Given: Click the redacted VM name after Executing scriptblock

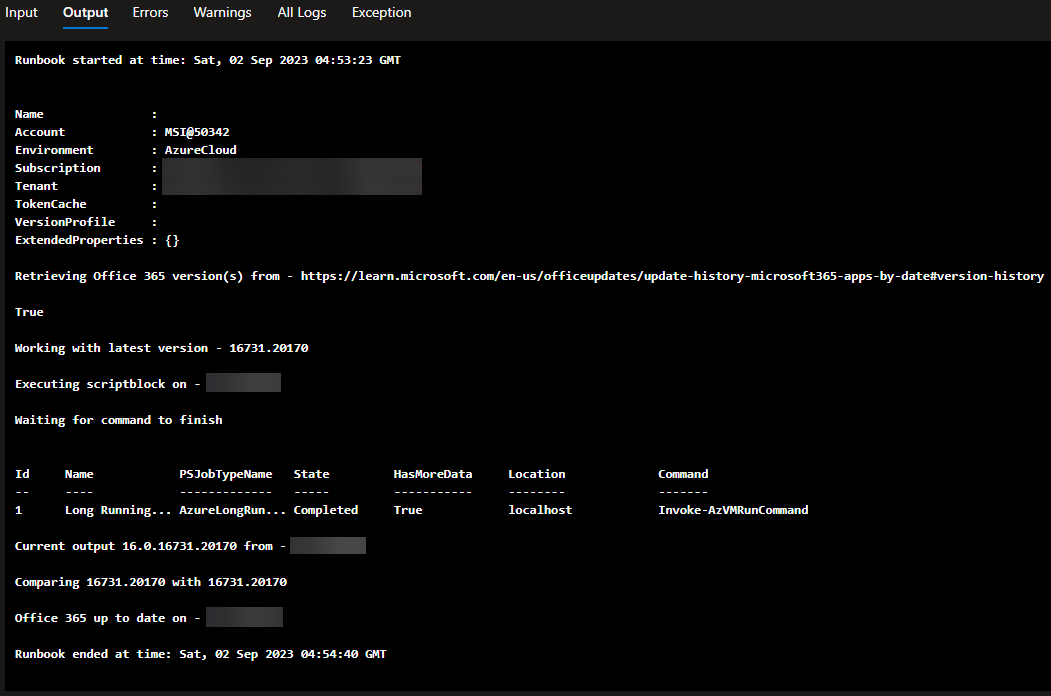Looking at the screenshot, I should [x=243, y=382].
